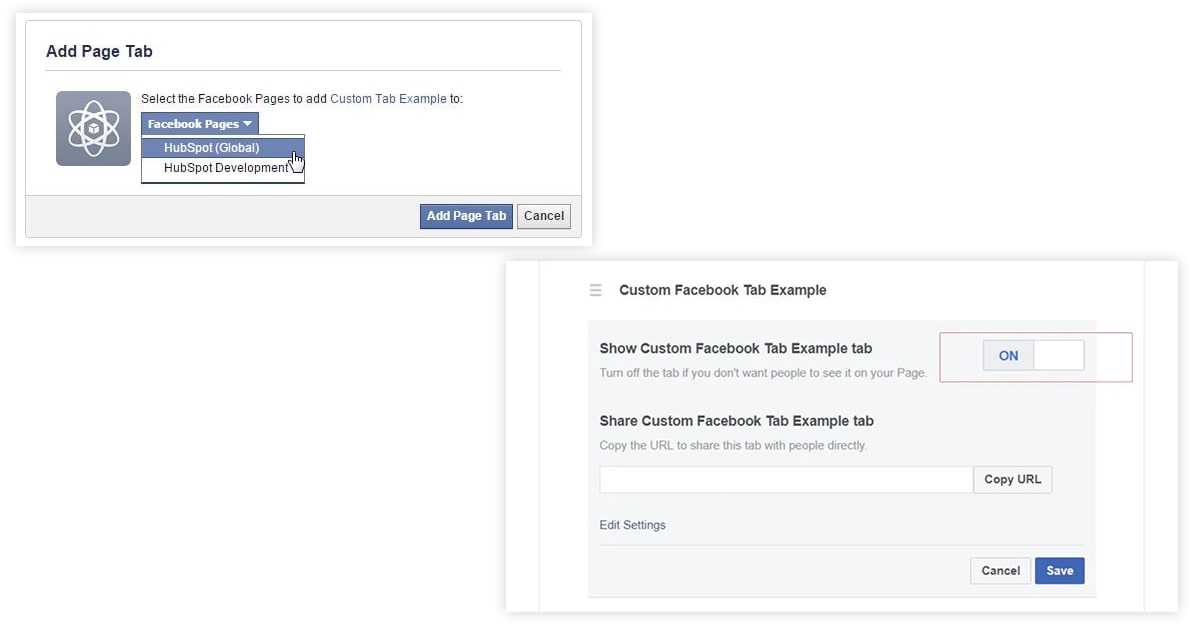Click the atom app icon thumbnail
Viewport: 1200px width, 630px height.
(93, 128)
